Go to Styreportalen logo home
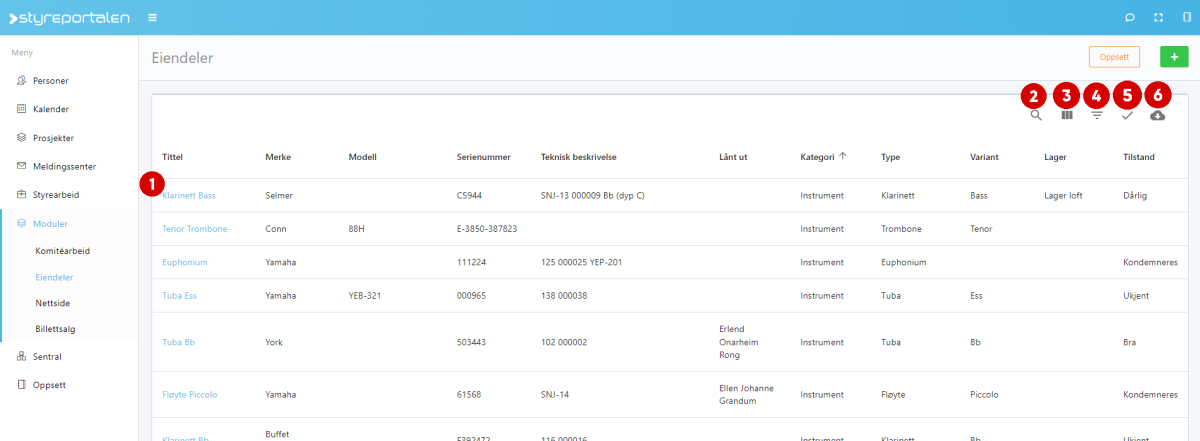Screen dimensions: 1200x441 pyautogui.click(x=69, y=17)
